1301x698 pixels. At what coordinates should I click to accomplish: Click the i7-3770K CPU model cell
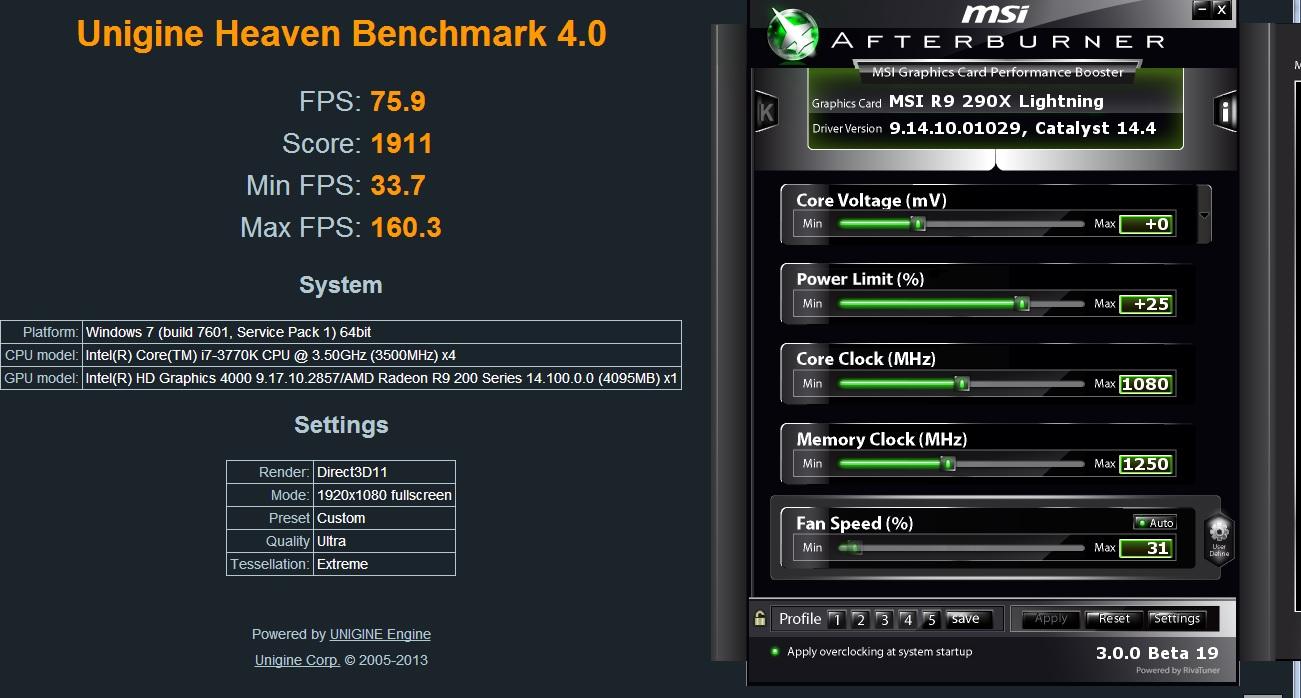(382, 355)
